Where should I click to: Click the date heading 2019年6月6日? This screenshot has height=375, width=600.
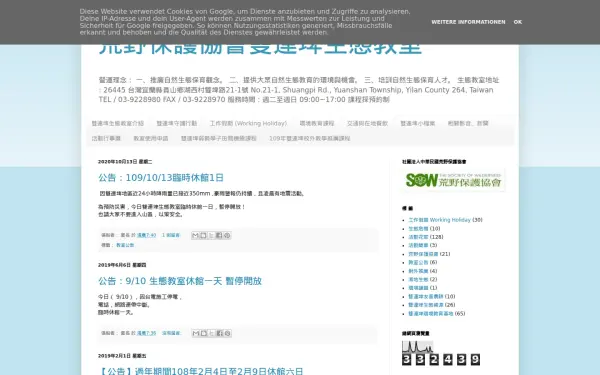[122, 265]
